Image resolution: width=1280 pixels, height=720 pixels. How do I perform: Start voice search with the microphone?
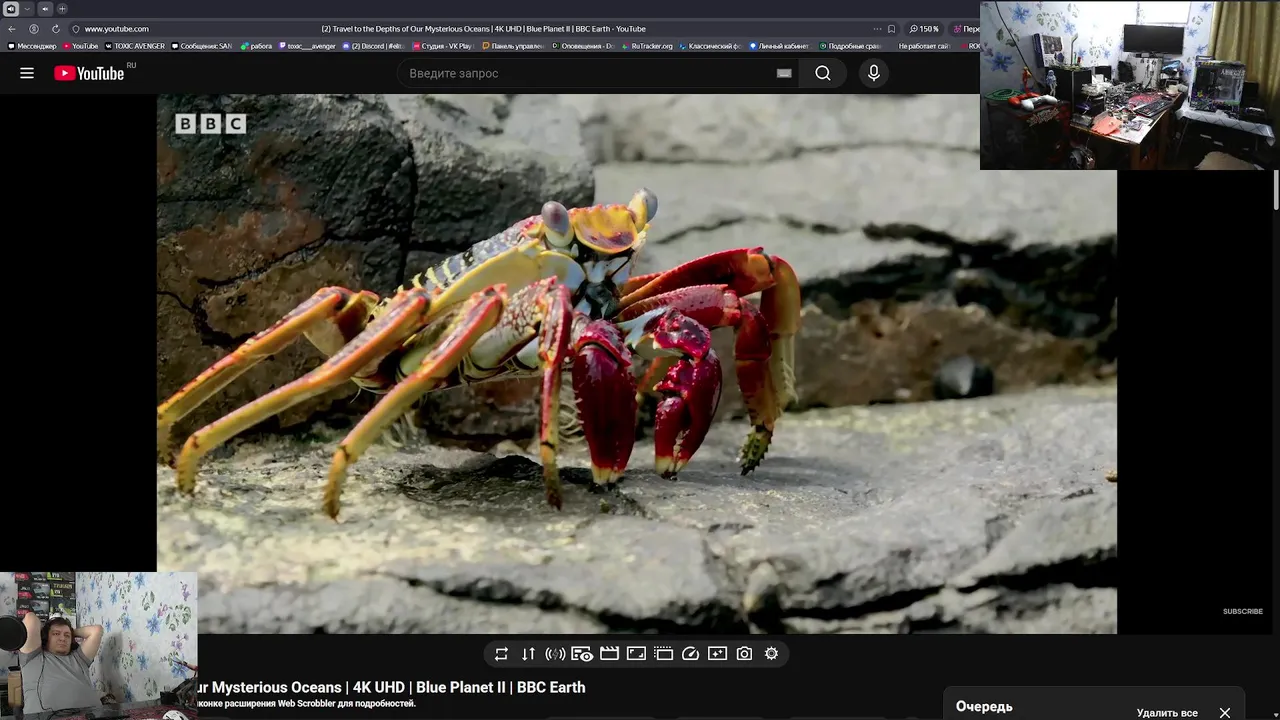(x=874, y=73)
